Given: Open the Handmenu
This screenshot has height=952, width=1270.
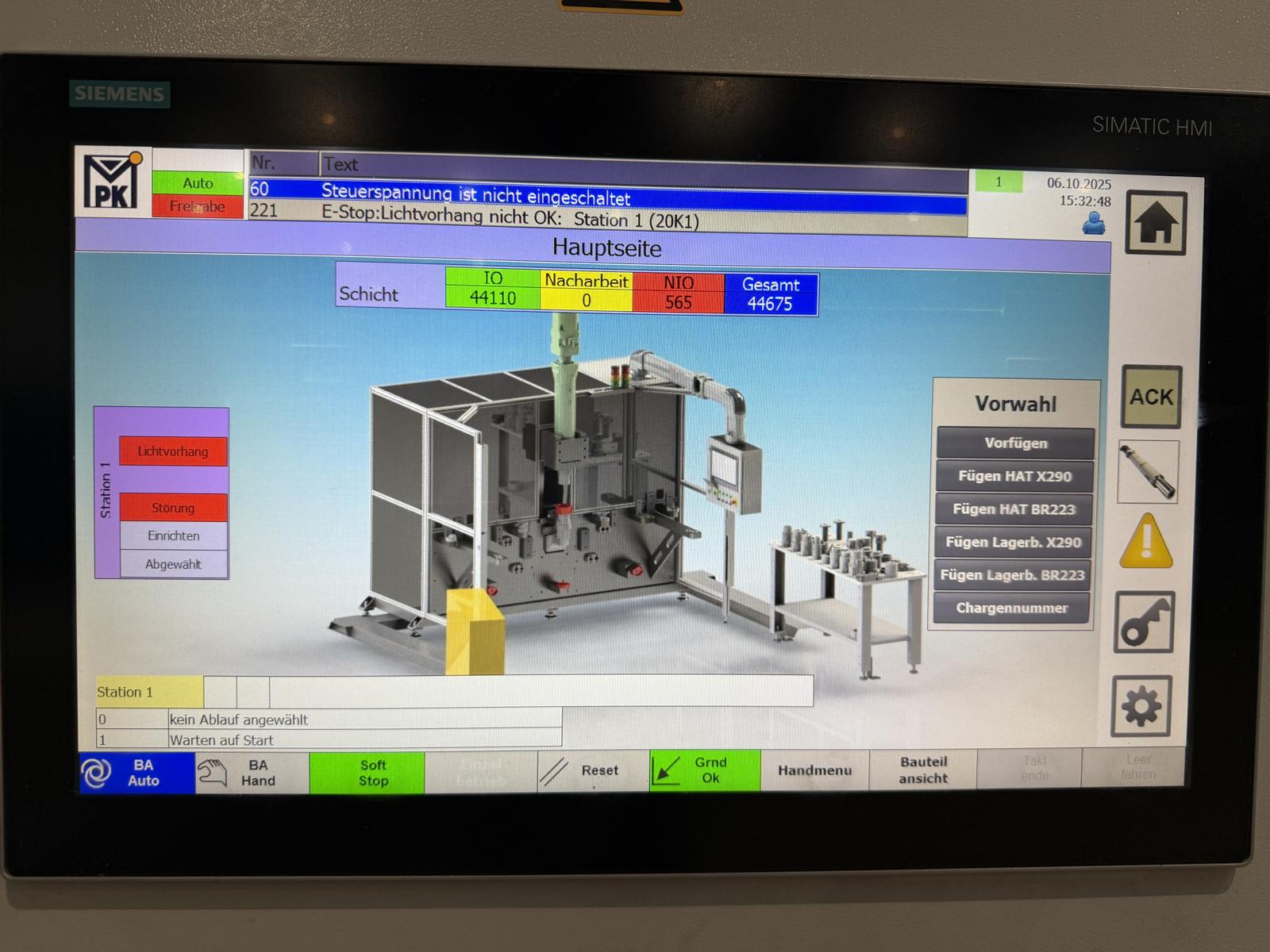Looking at the screenshot, I should 814,770.
